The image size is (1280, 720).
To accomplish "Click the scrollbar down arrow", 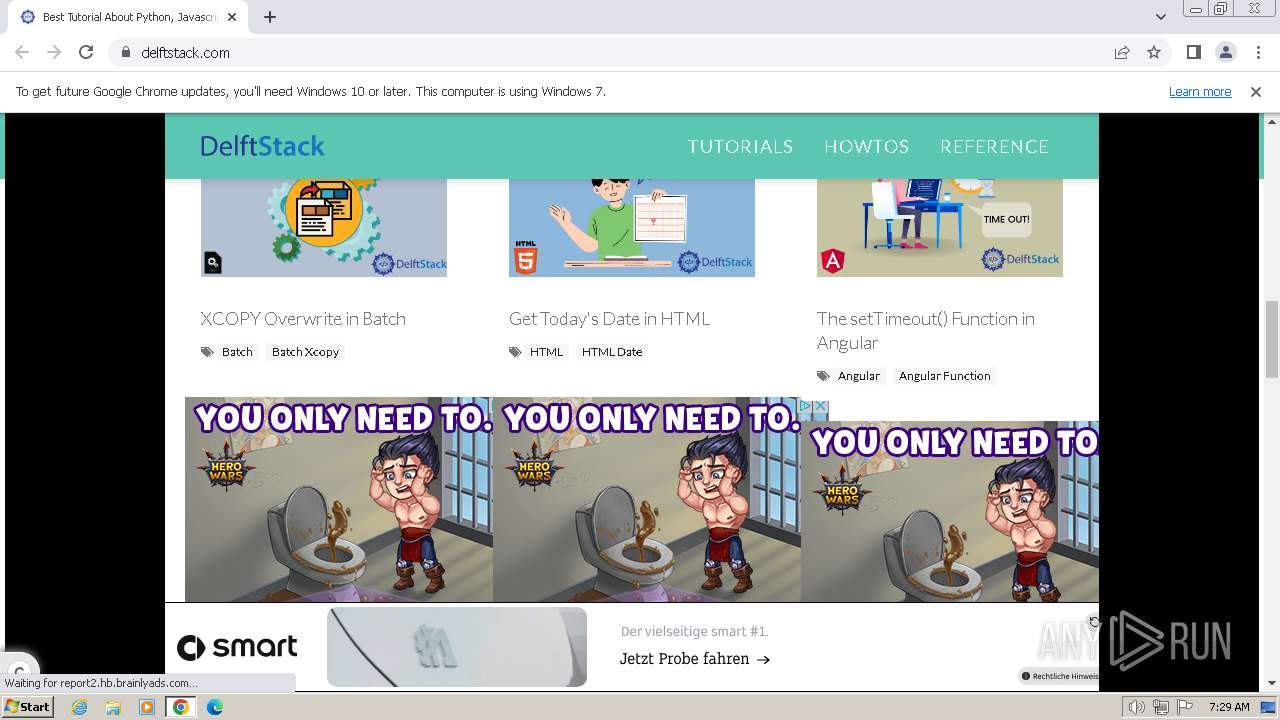I will (1272, 684).
